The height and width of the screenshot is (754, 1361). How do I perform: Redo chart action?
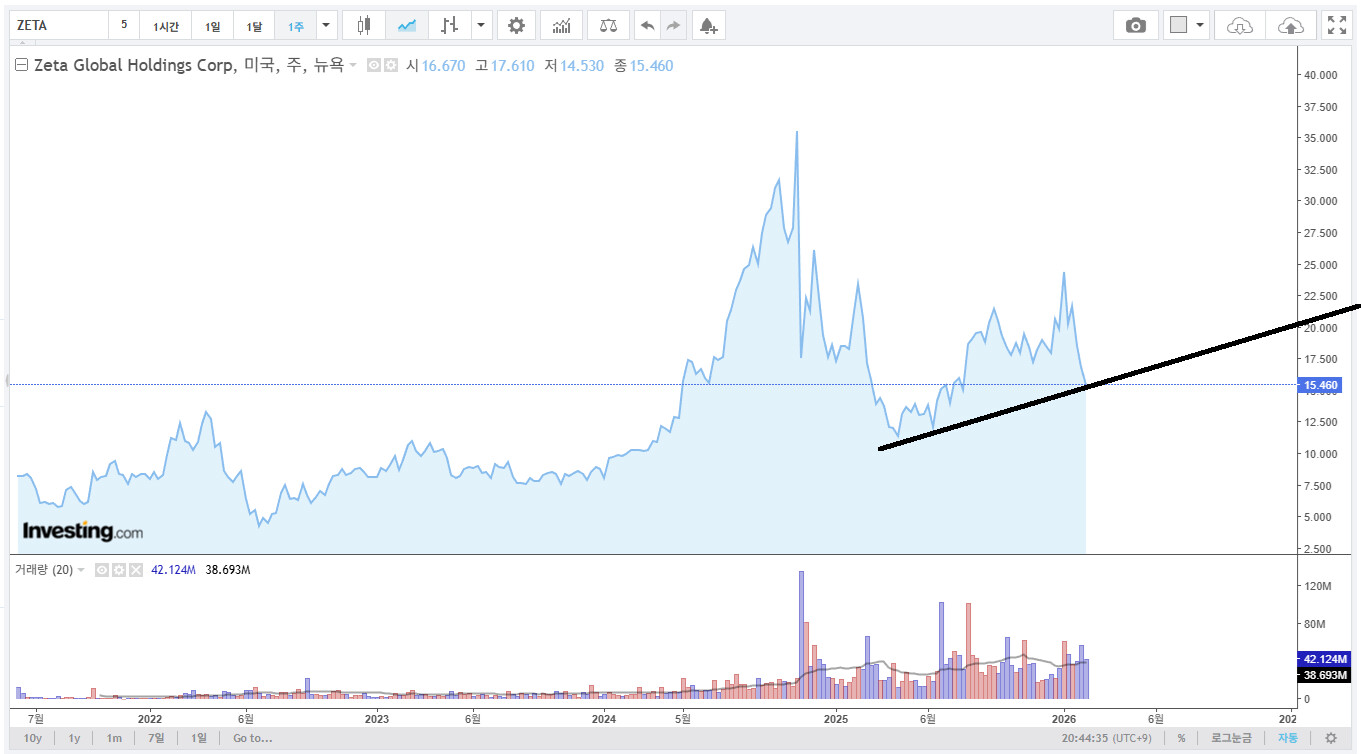point(673,26)
